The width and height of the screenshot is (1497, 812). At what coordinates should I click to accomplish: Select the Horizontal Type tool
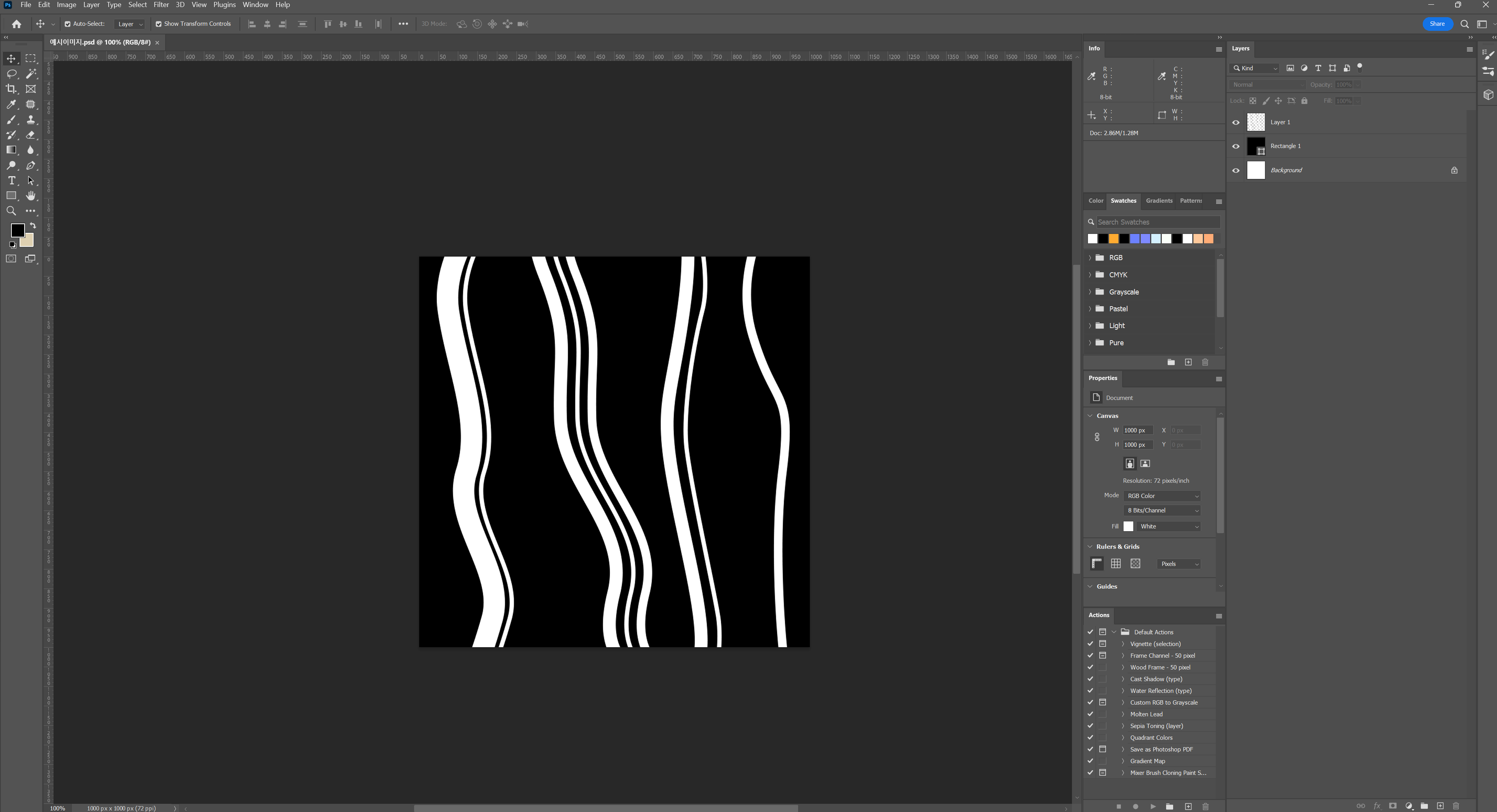pyautogui.click(x=11, y=180)
